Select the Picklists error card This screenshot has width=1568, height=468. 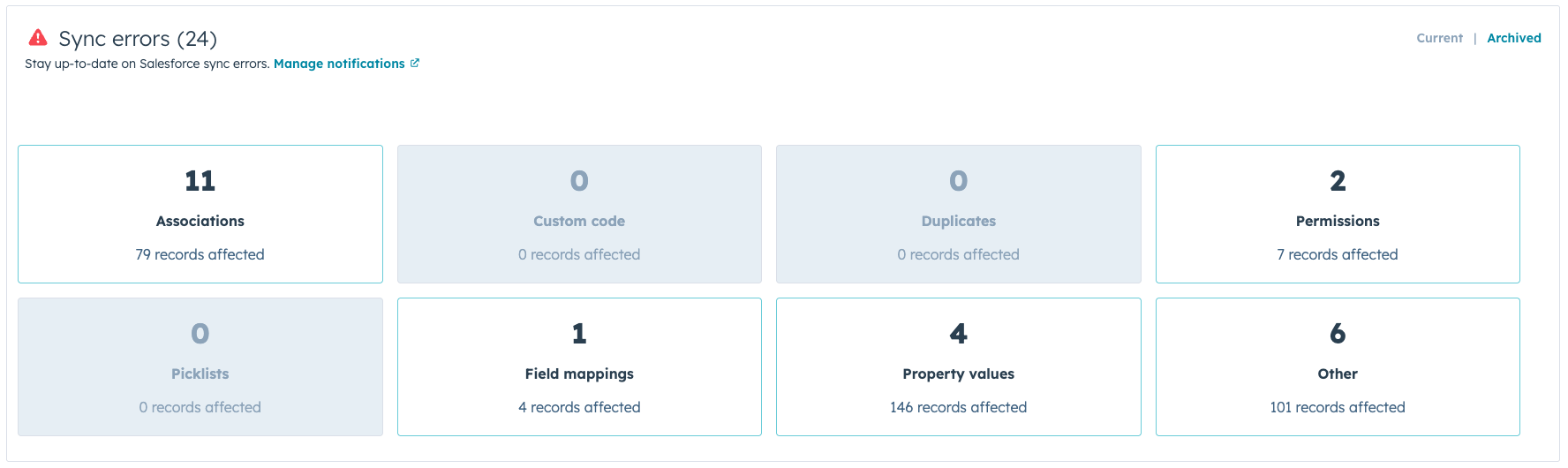click(x=200, y=366)
